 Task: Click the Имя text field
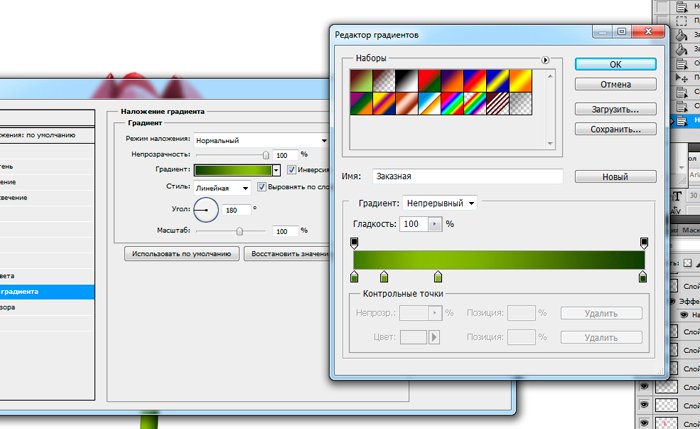[466, 176]
